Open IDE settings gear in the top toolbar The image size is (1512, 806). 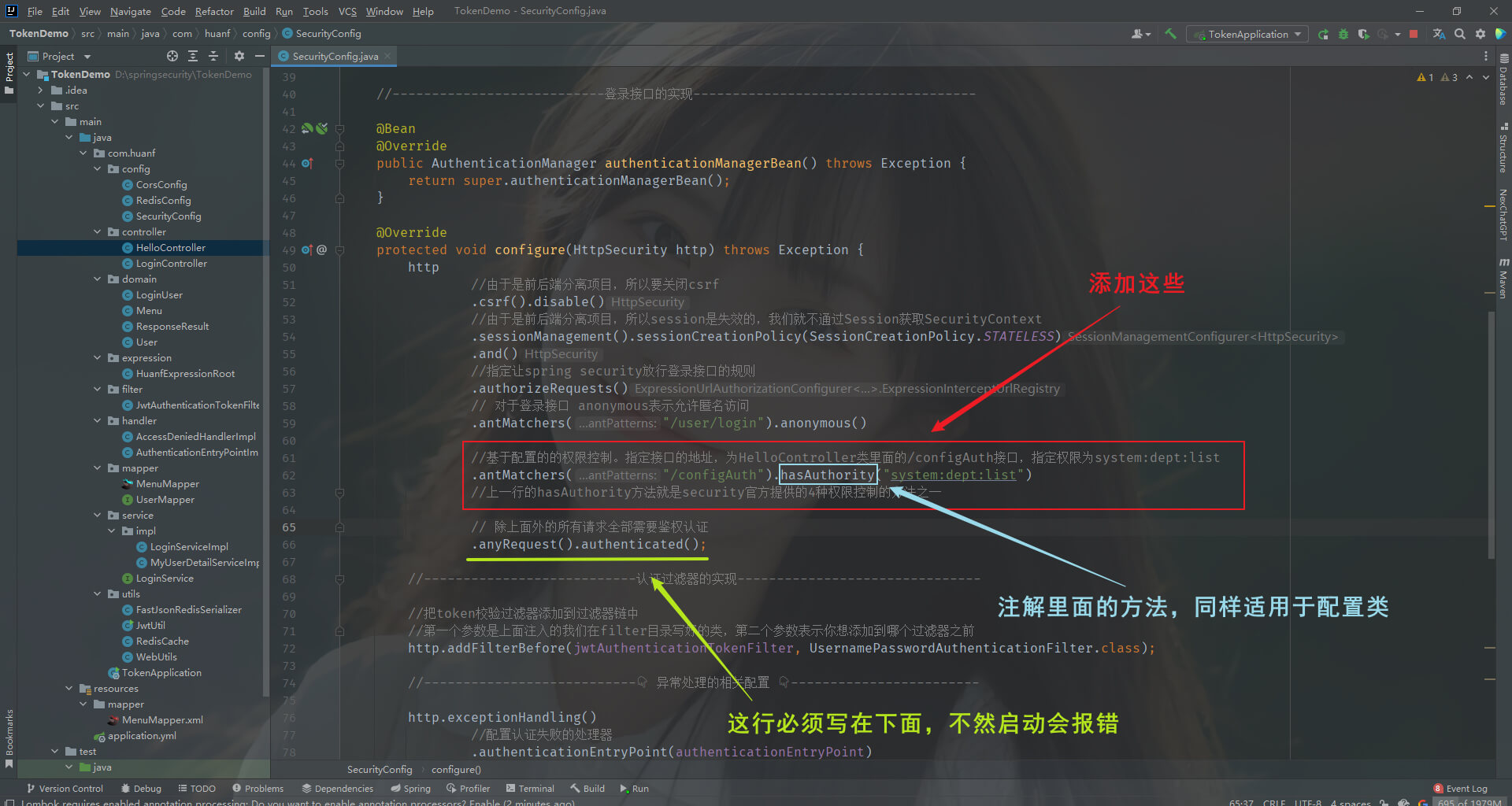pyautogui.click(x=1480, y=34)
